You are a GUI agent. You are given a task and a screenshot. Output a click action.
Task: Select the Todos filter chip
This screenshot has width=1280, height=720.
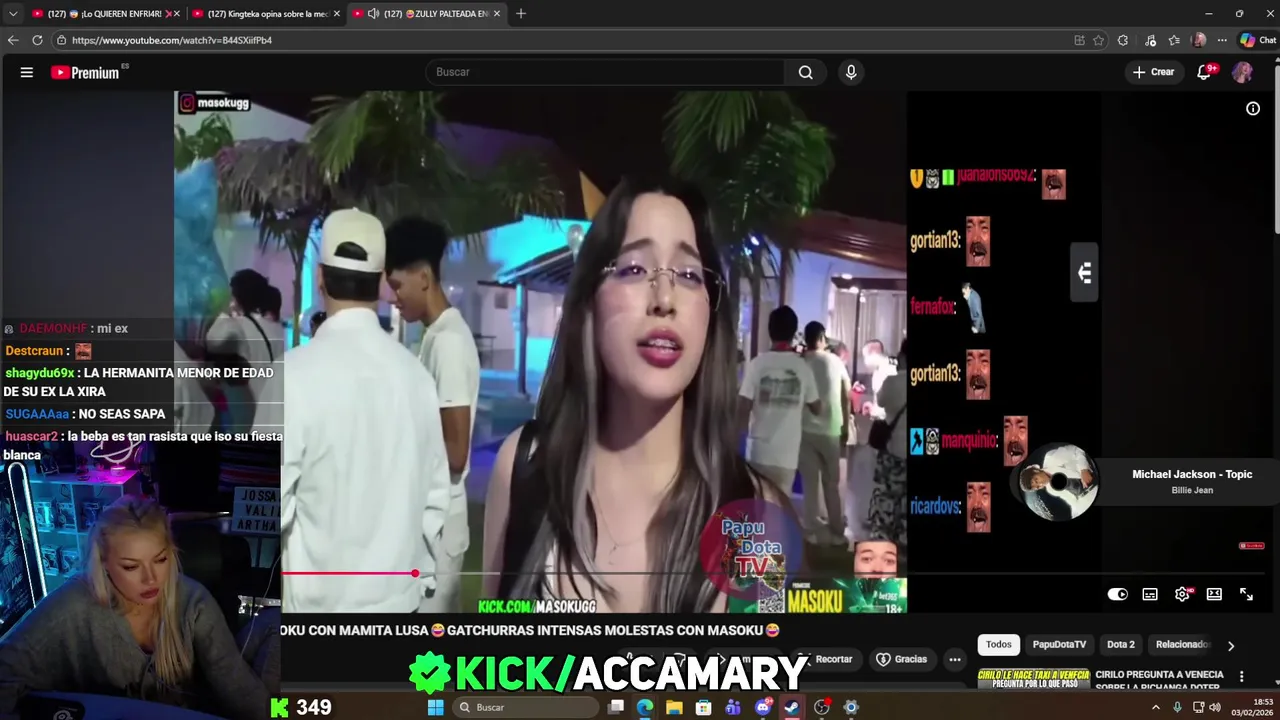[998, 645]
